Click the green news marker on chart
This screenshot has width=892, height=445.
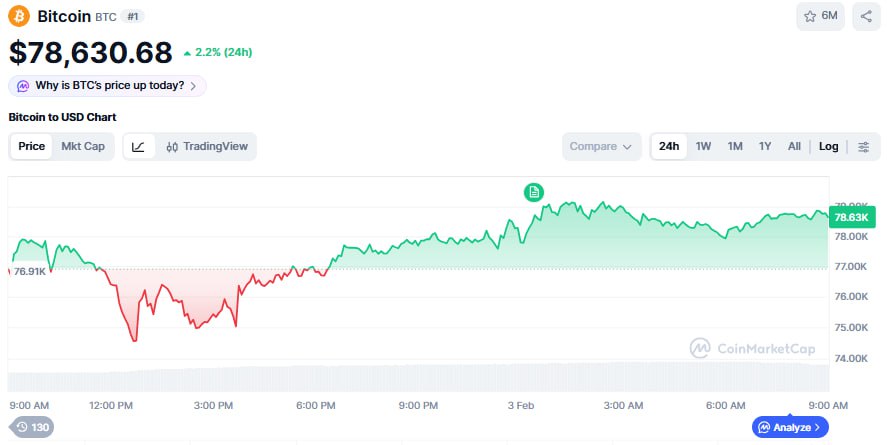tap(534, 191)
